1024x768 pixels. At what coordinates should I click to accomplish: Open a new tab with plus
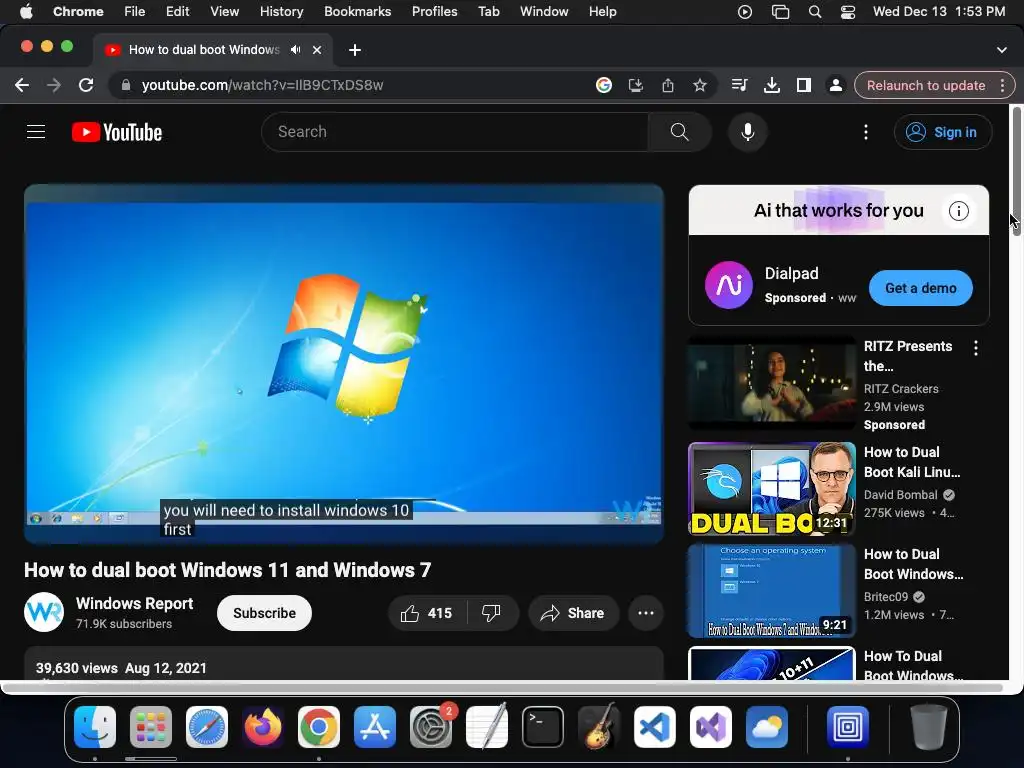355,50
